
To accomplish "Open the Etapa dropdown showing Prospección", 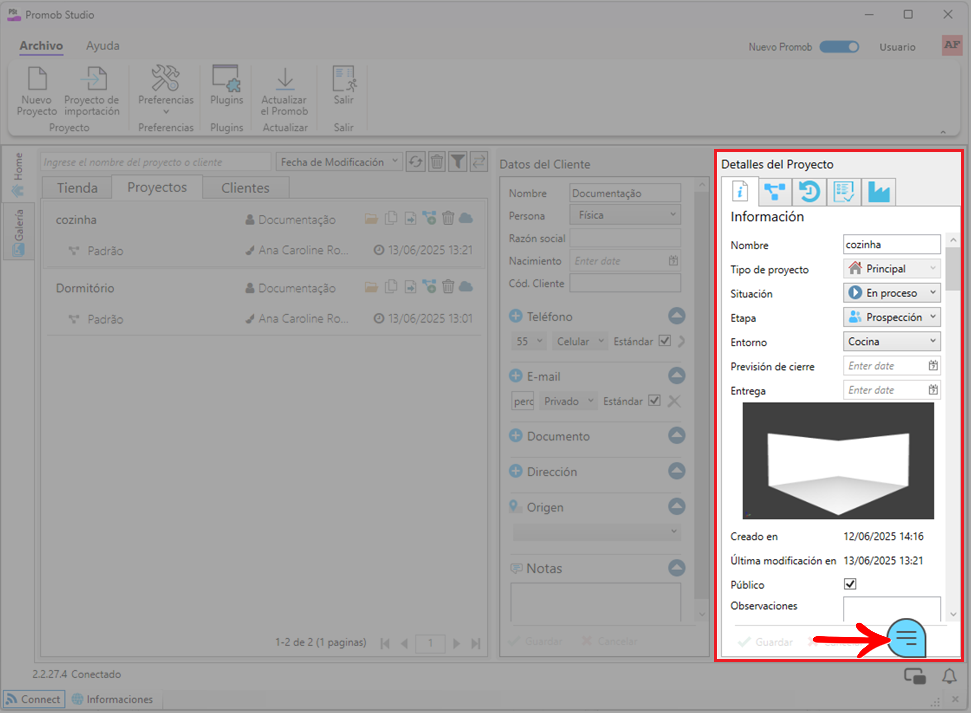I will click(892, 317).
